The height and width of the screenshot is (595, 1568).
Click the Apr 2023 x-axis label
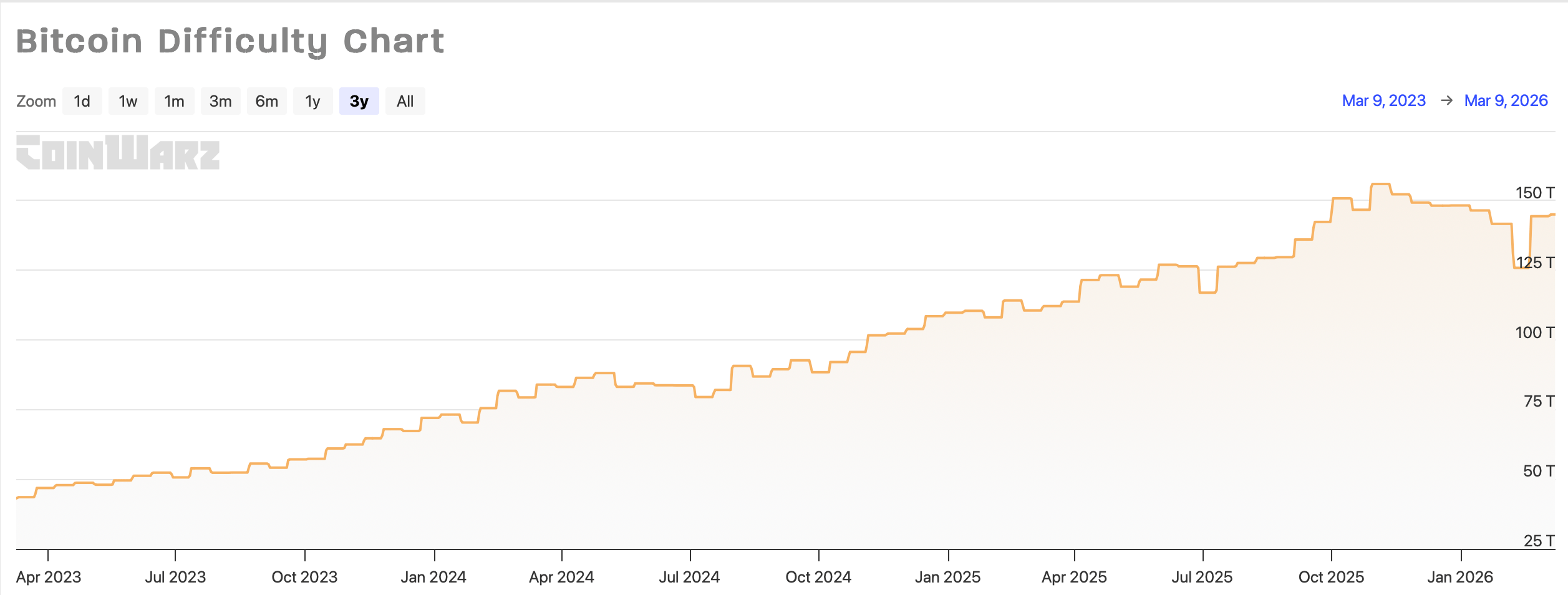(49, 577)
